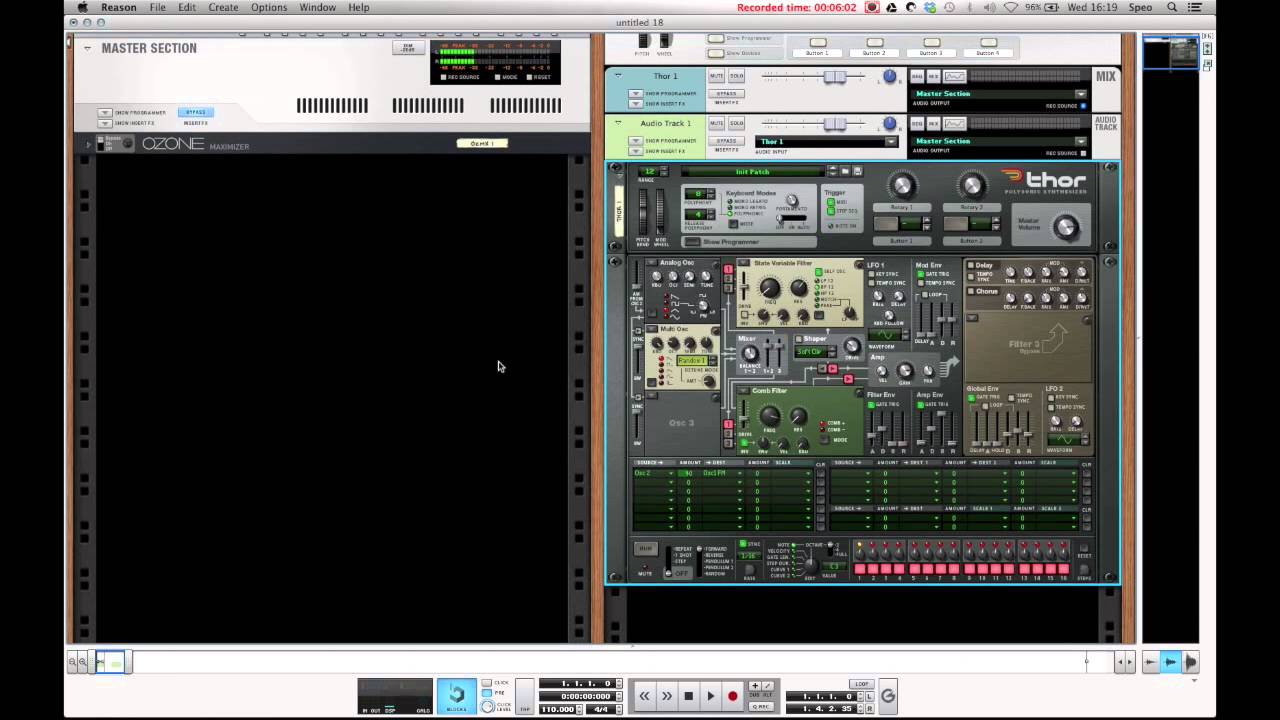Click the Thor 1 channel automation curve icon

(955, 76)
